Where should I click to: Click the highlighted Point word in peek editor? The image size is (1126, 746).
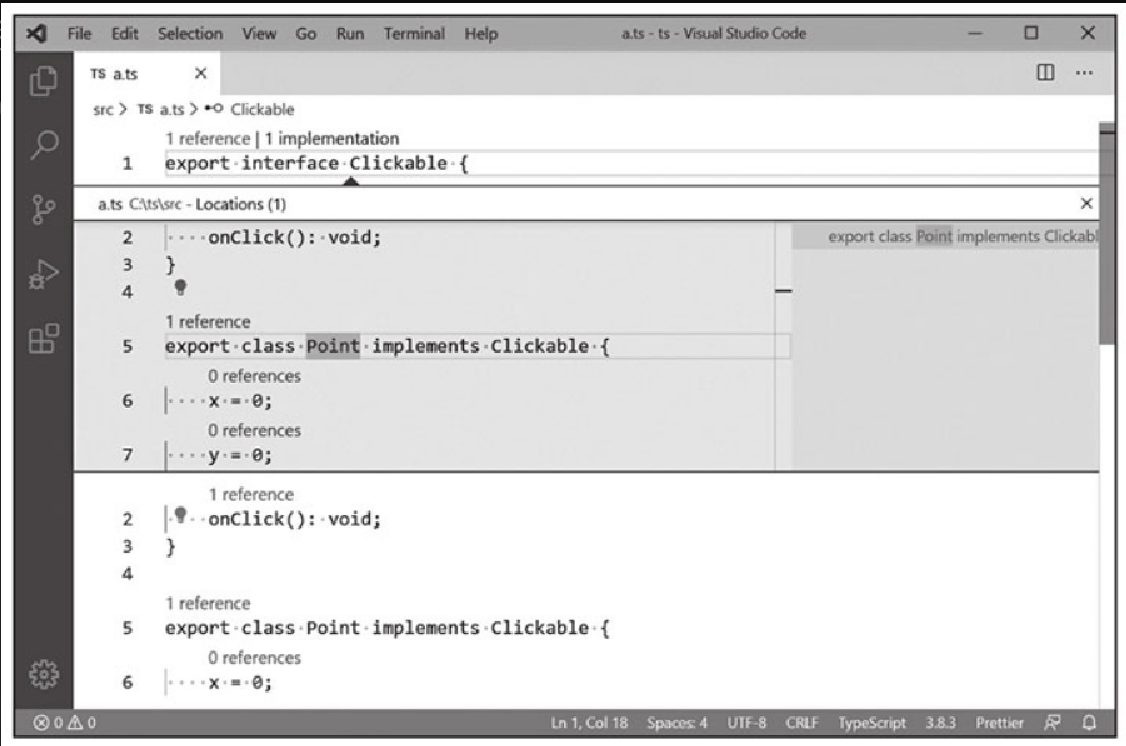(x=332, y=346)
